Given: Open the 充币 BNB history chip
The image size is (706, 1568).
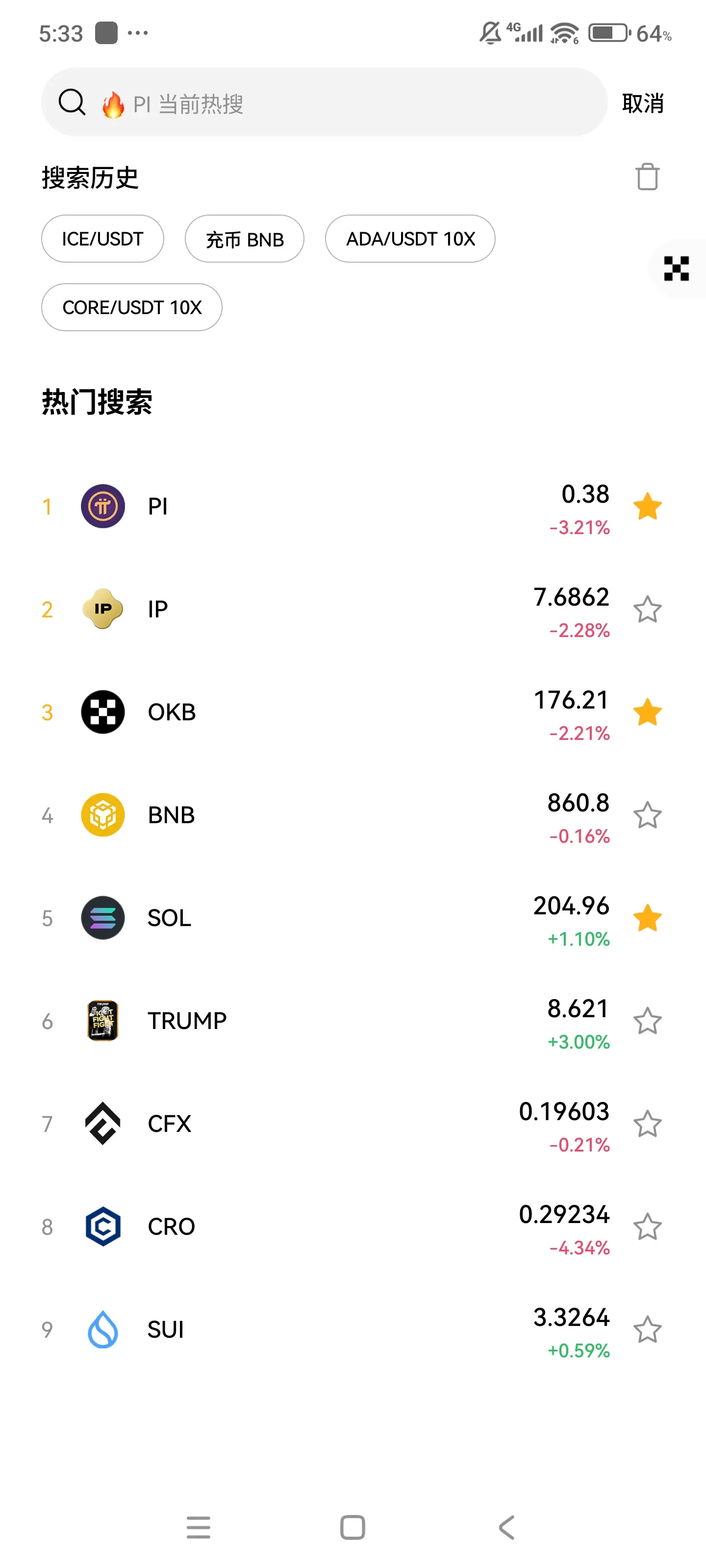Looking at the screenshot, I should pyautogui.click(x=244, y=239).
